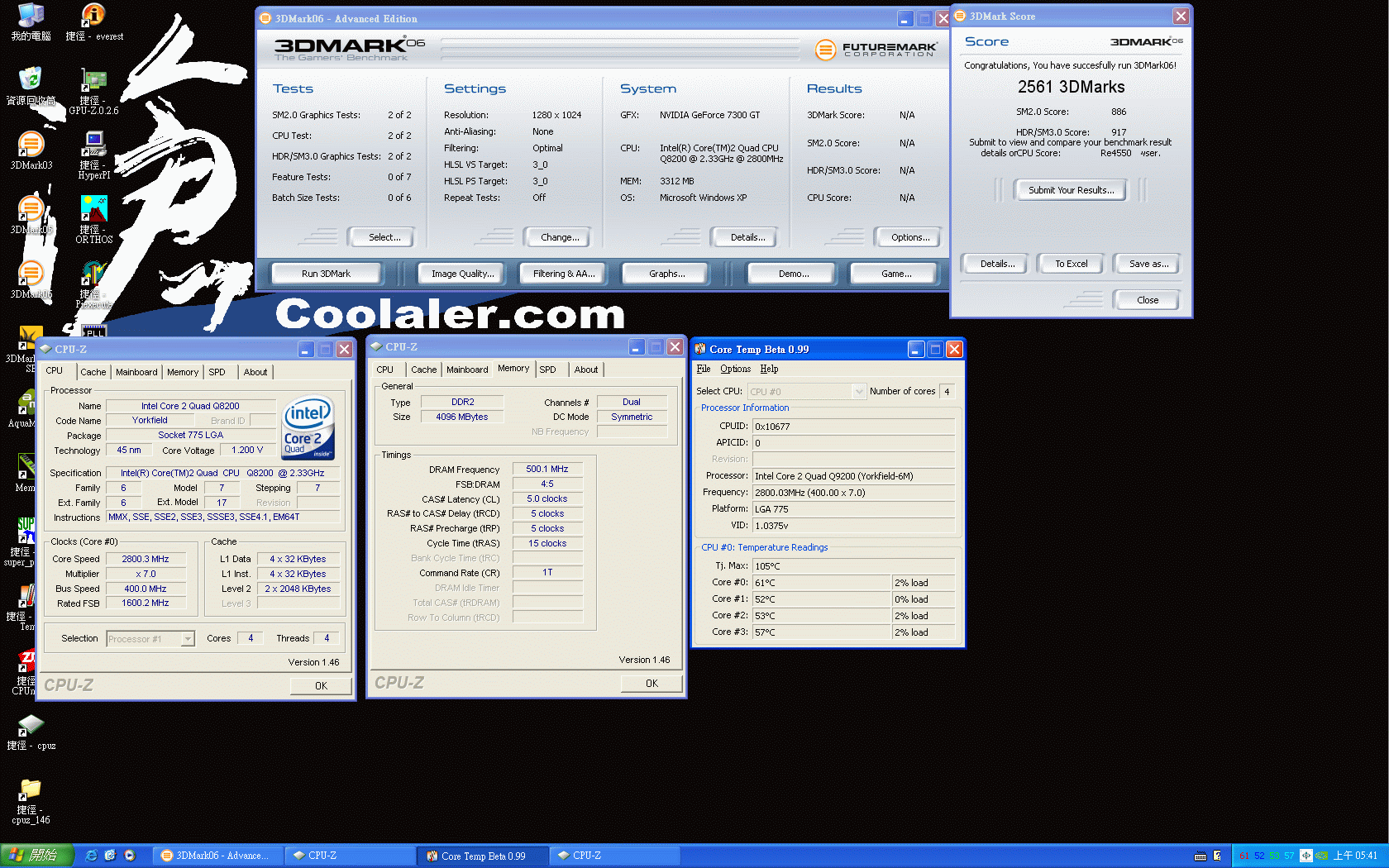Close the 3DMark Score dialog via Close button
1389x868 pixels.
(x=1148, y=300)
